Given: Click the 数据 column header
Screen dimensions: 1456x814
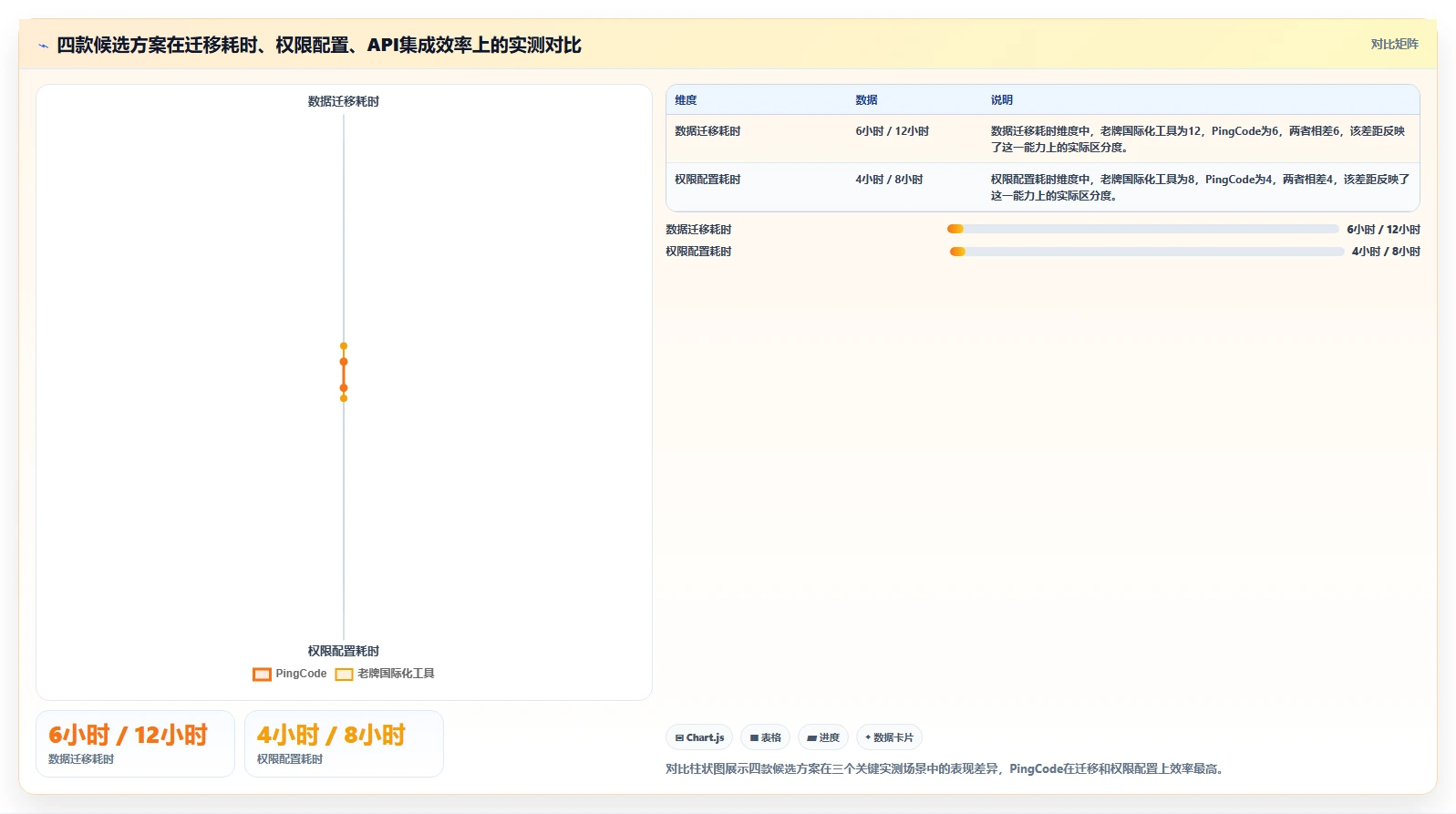Looking at the screenshot, I should pyautogui.click(x=866, y=100).
